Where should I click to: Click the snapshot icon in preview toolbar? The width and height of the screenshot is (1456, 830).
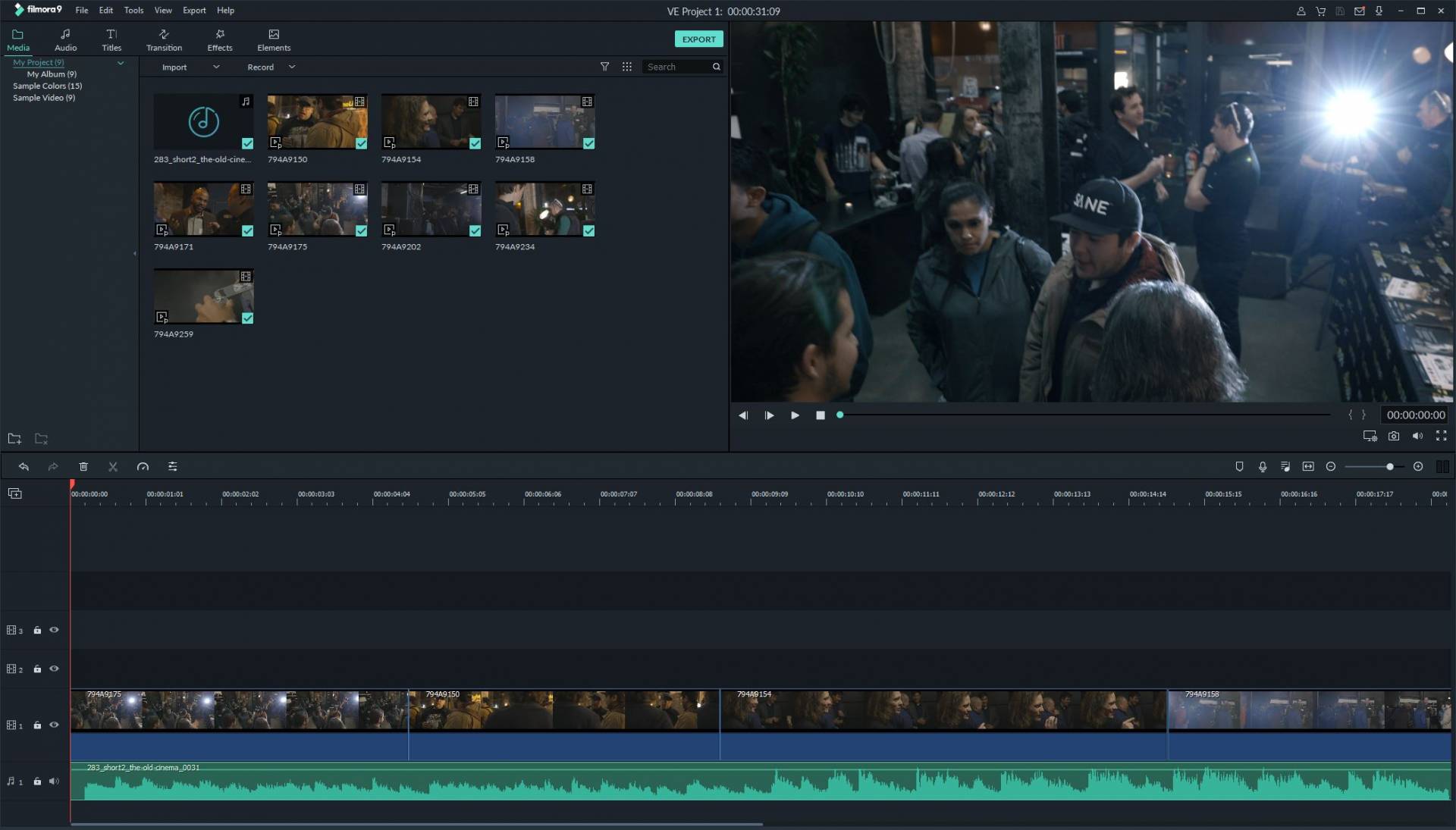pos(1394,435)
